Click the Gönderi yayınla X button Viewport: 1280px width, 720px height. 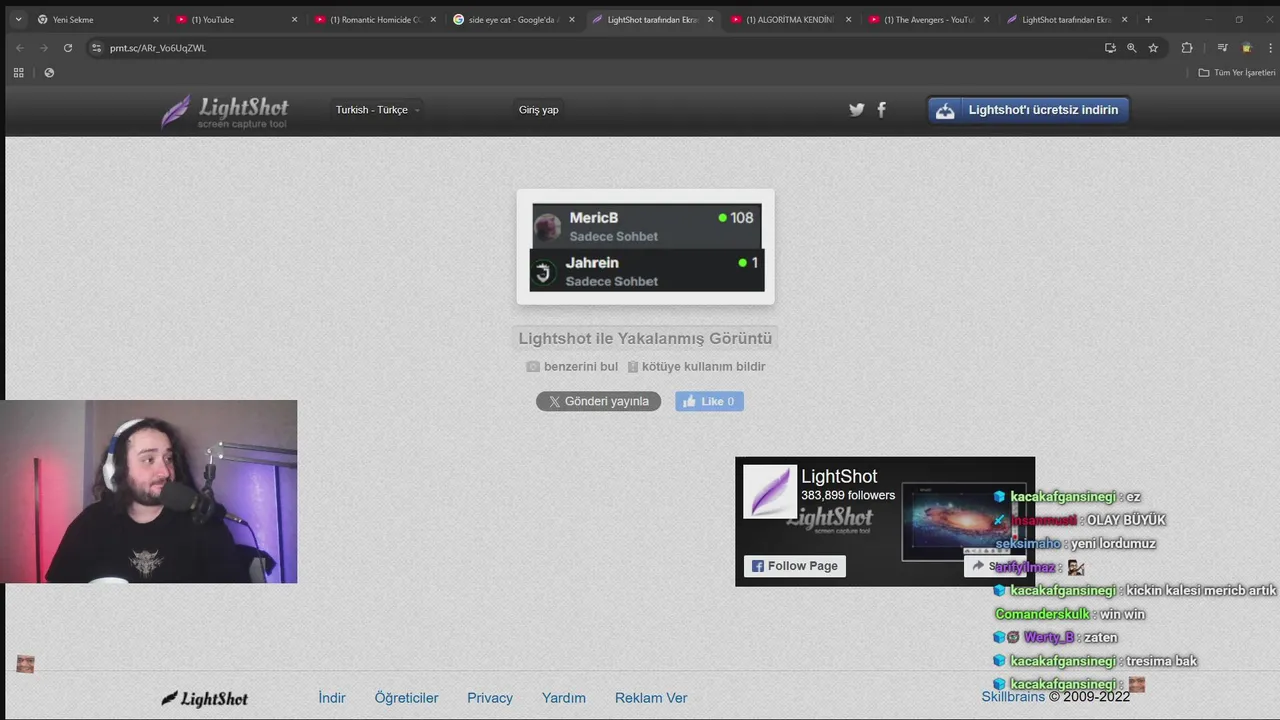598,401
